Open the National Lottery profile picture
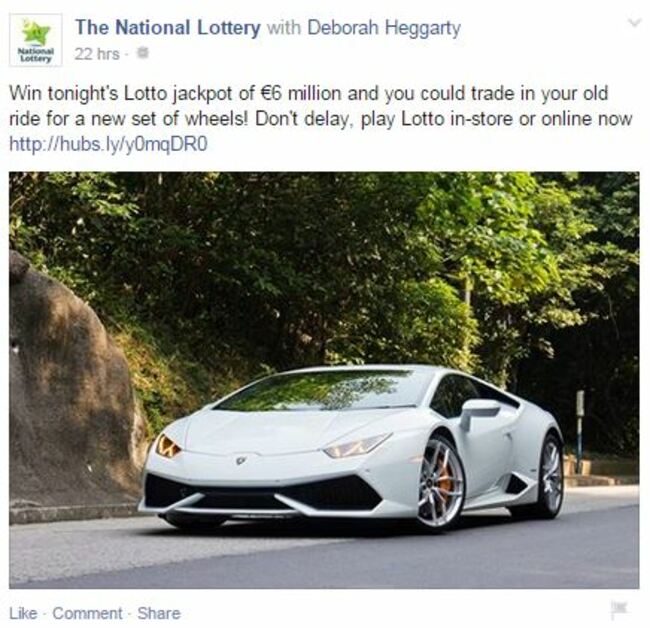This screenshot has height=628, width=650. (x=36, y=40)
